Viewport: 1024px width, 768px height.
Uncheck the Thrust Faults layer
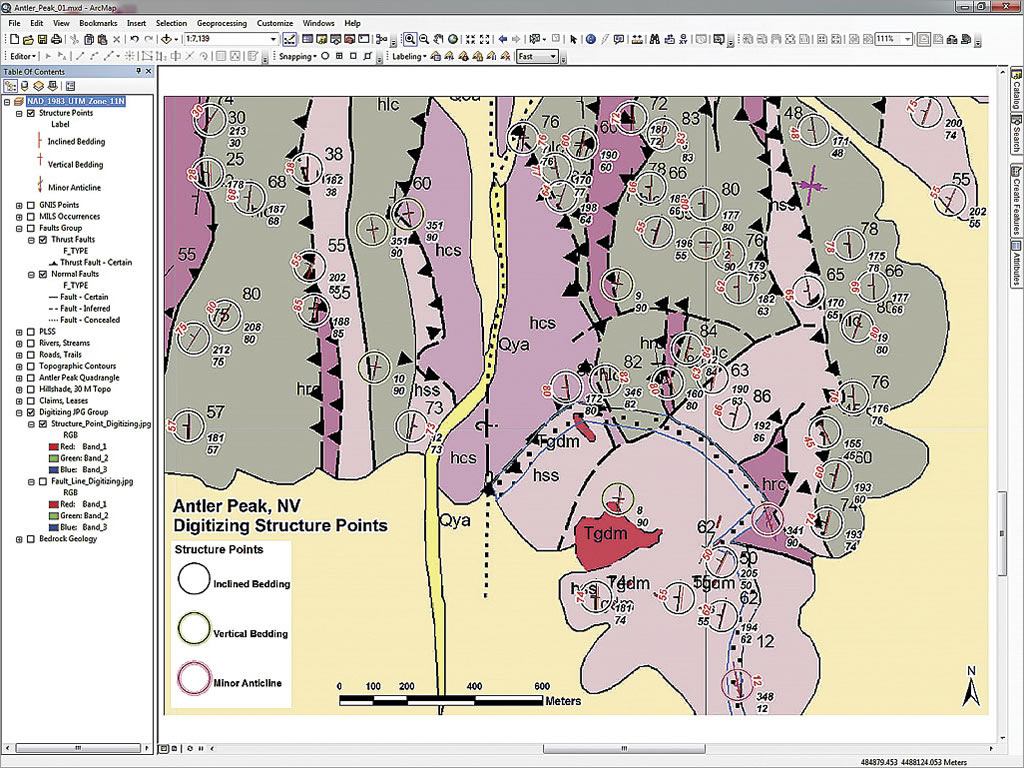pos(43,240)
